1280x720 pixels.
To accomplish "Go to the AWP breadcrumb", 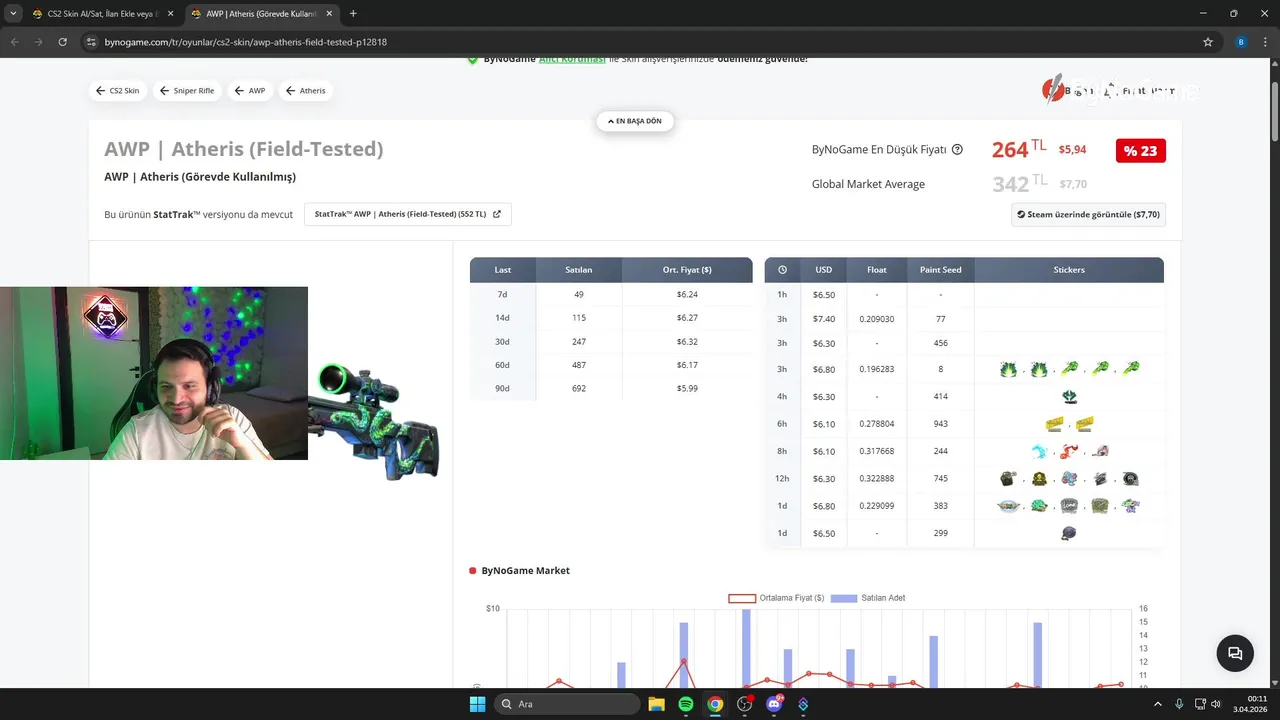I will (250, 90).
